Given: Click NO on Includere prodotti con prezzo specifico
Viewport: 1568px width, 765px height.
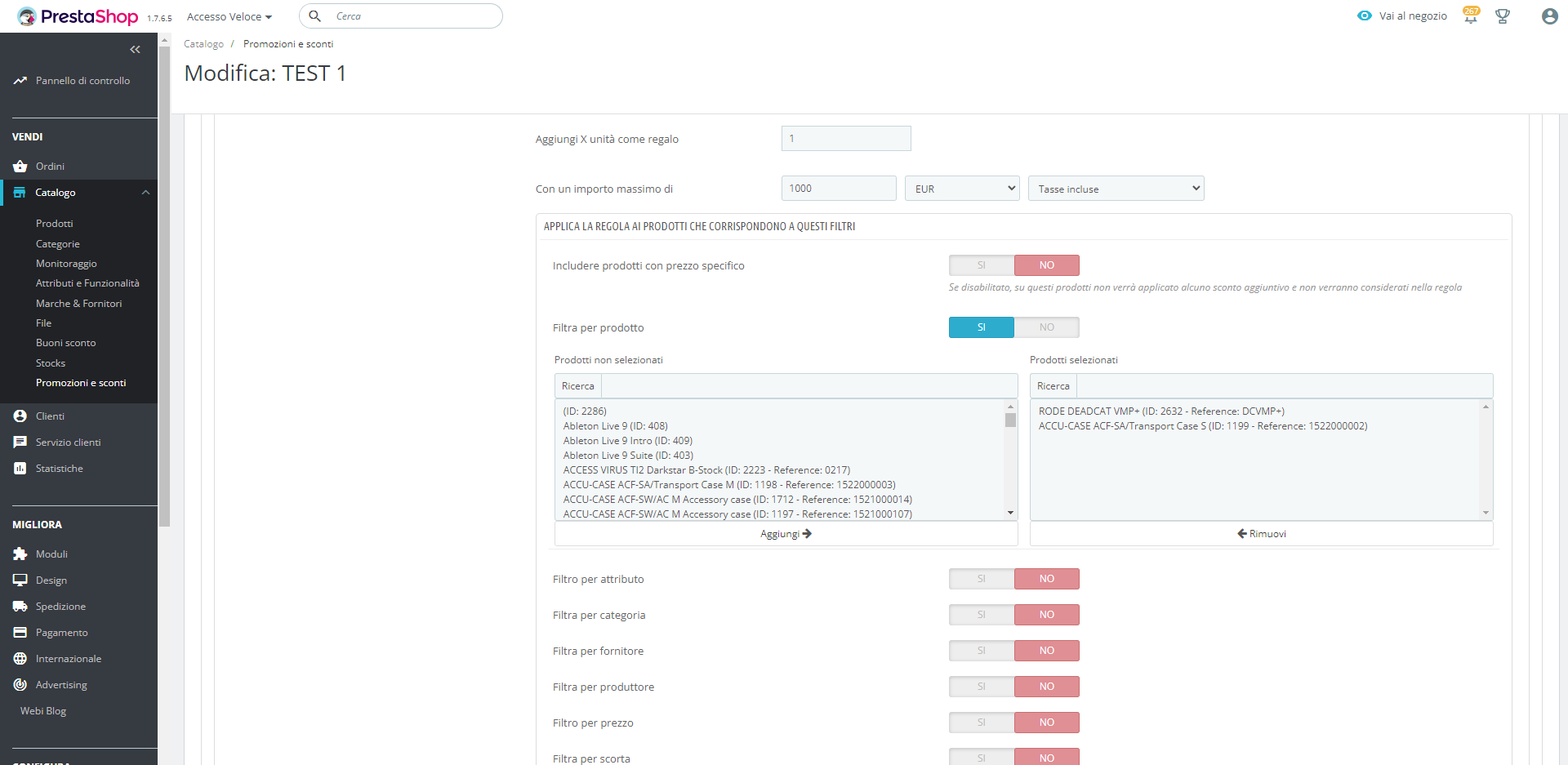Looking at the screenshot, I should (1047, 265).
